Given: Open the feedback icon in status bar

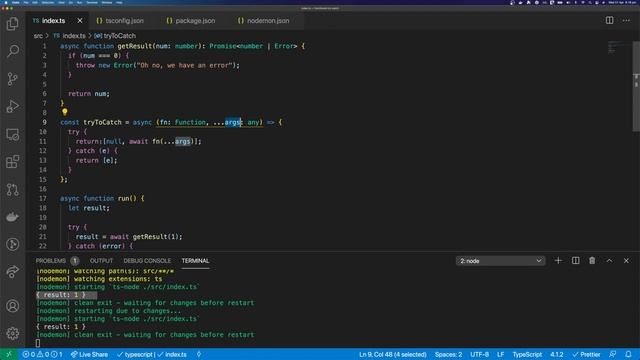Looking at the screenshot, I should [x=612, y=354].
